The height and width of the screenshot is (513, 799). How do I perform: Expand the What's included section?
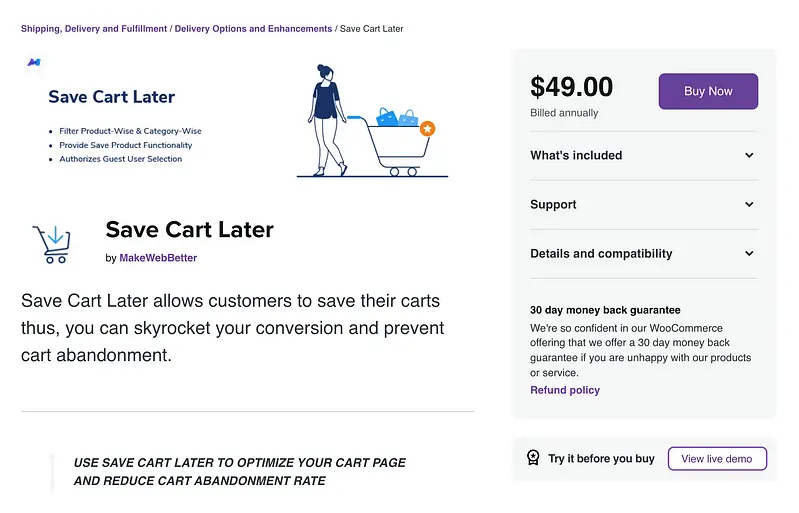coord(576,155)
